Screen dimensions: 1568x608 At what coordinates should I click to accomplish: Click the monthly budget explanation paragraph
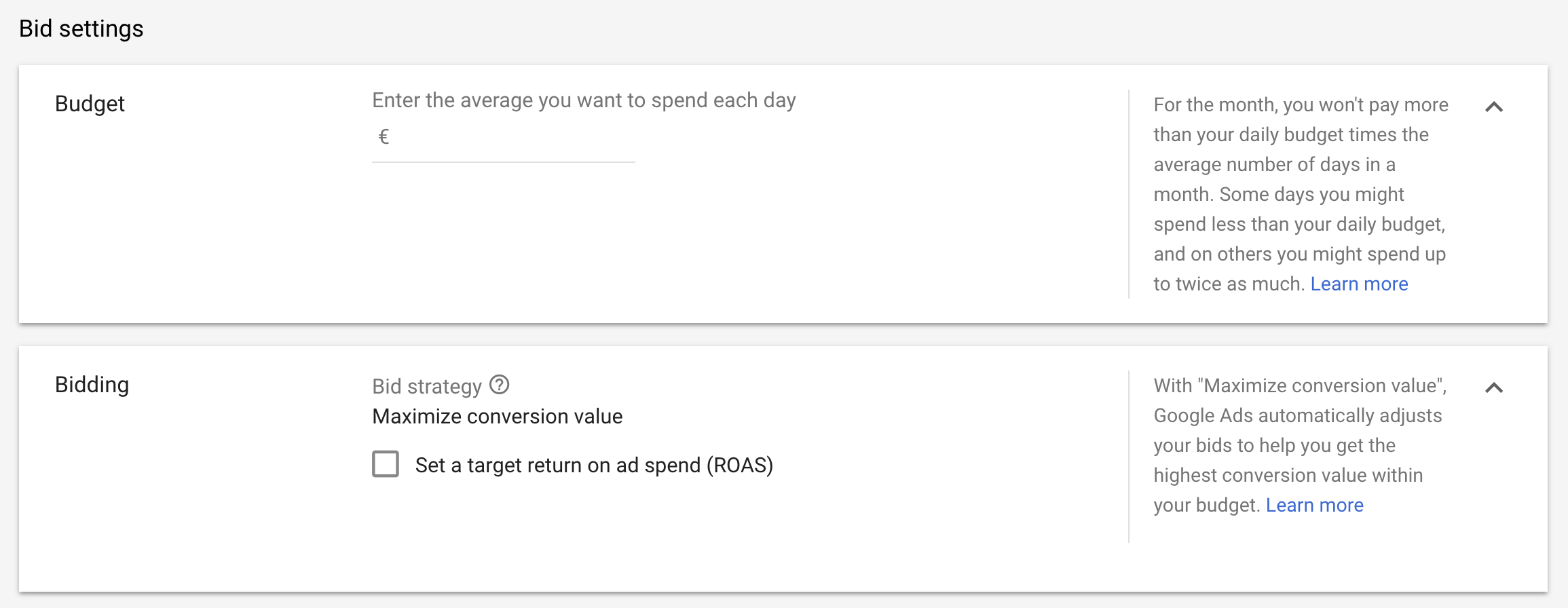[x=1299, y=194]
